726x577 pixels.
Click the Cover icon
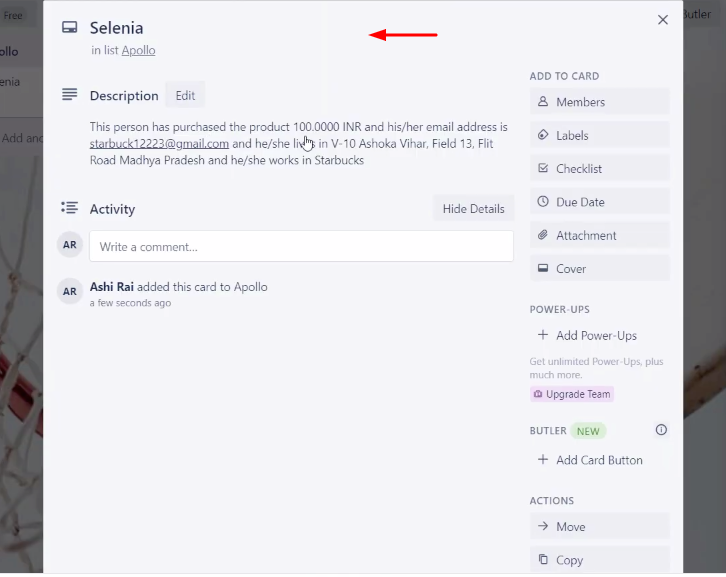(x=543, y=268)
